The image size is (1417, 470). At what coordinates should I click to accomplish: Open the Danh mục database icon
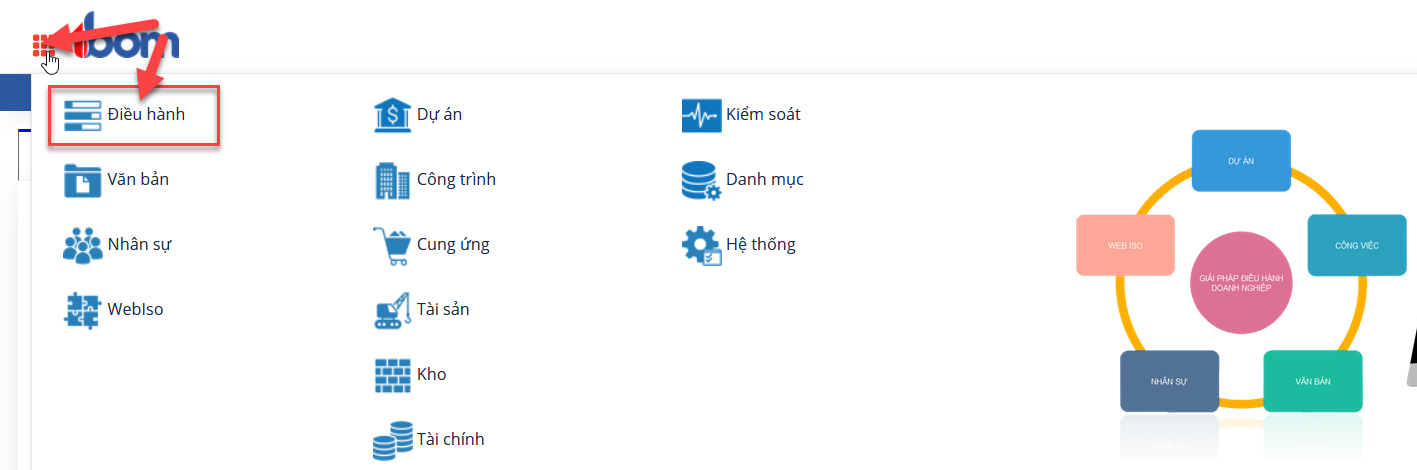tap(701, 181)
